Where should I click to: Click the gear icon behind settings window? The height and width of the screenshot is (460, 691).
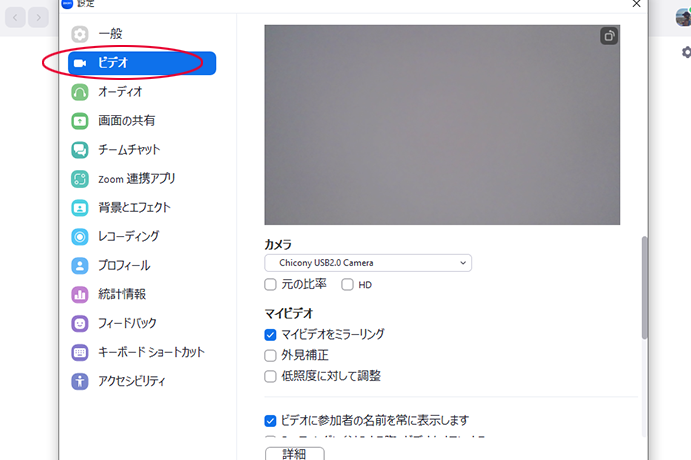click(686, 52)
